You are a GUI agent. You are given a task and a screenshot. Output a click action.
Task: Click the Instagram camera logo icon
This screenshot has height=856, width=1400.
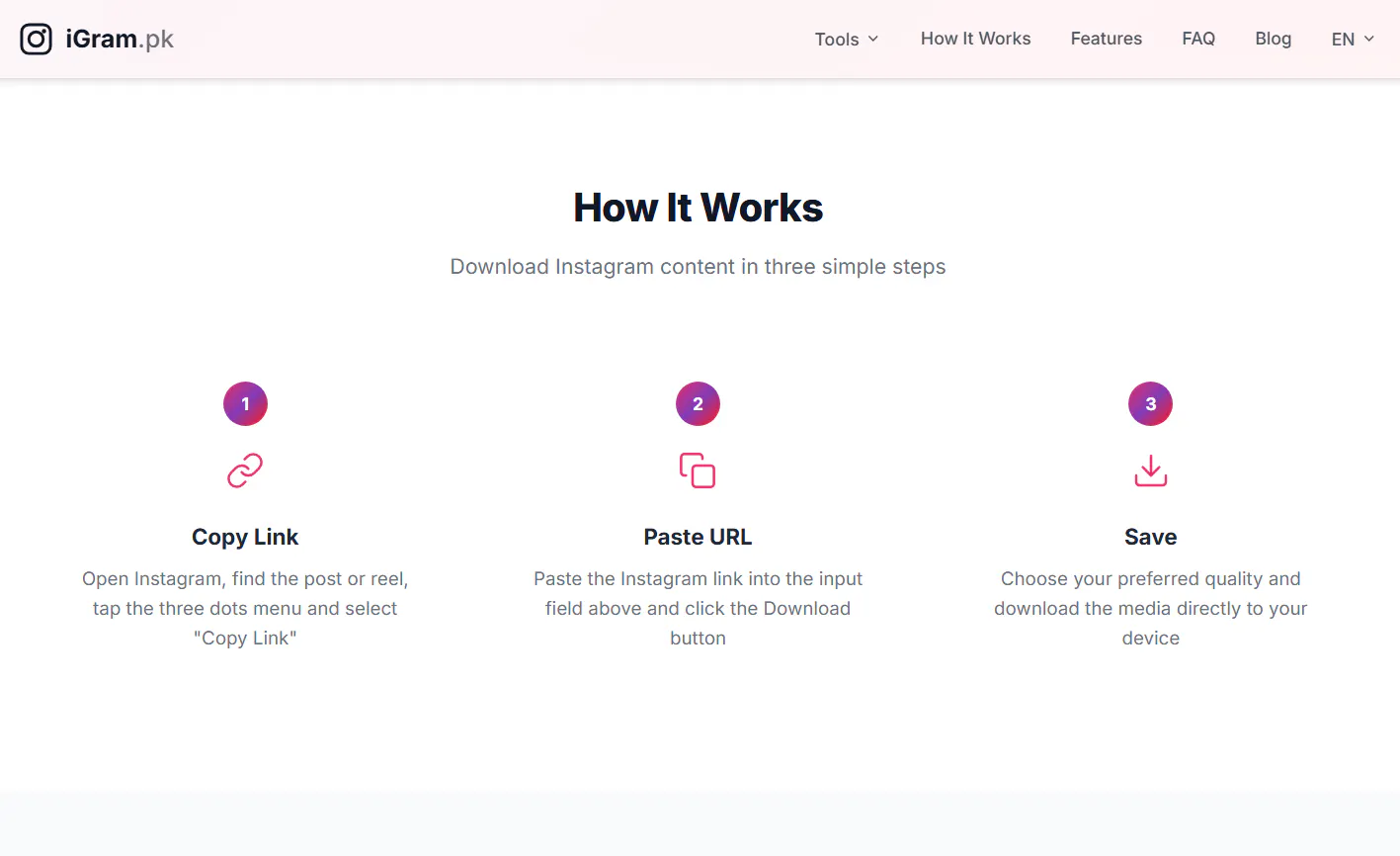point(37,39)
